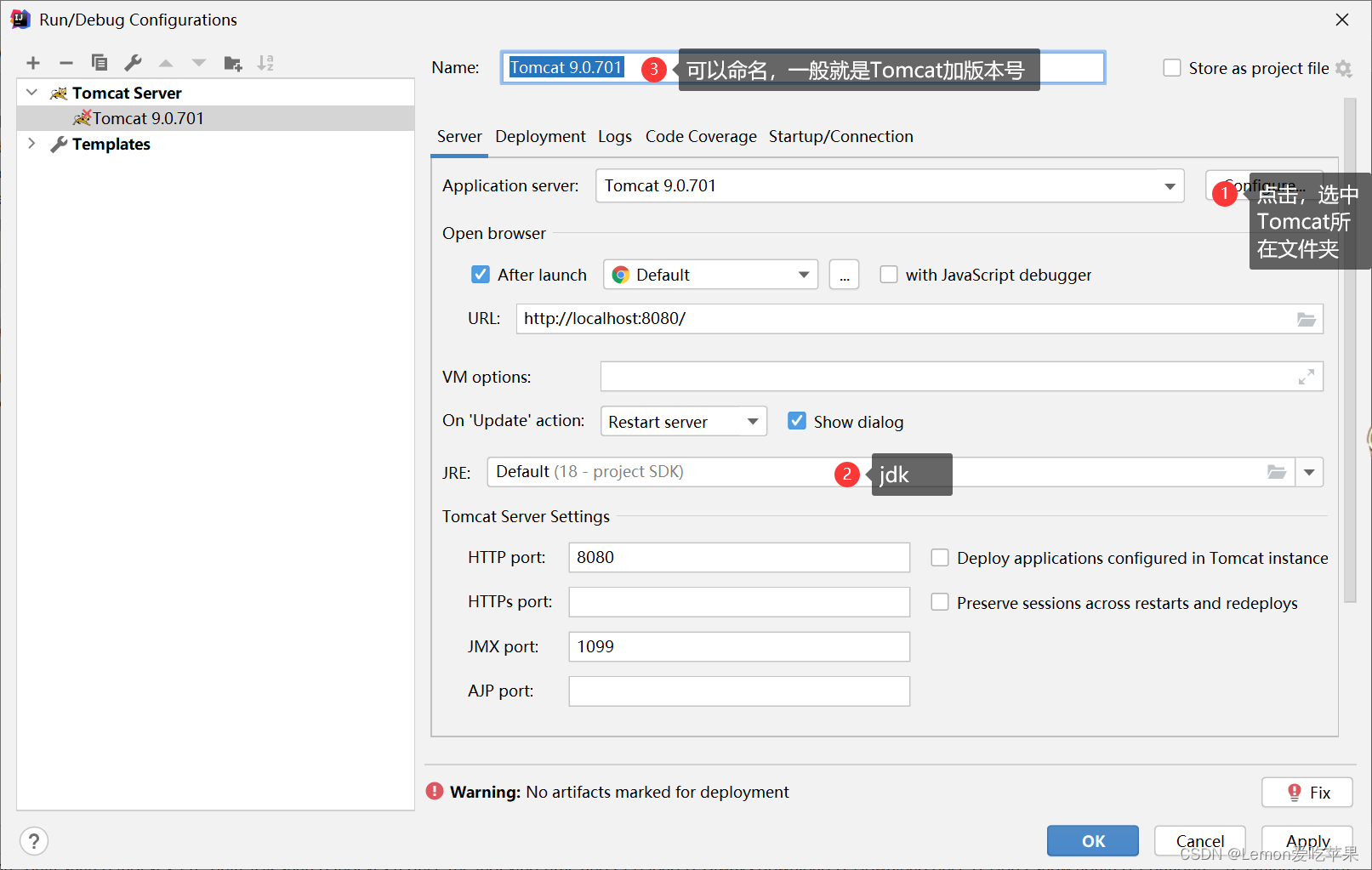Switch to the Server tab
The height and width of the screenshot is (870, 1372).
459,137
